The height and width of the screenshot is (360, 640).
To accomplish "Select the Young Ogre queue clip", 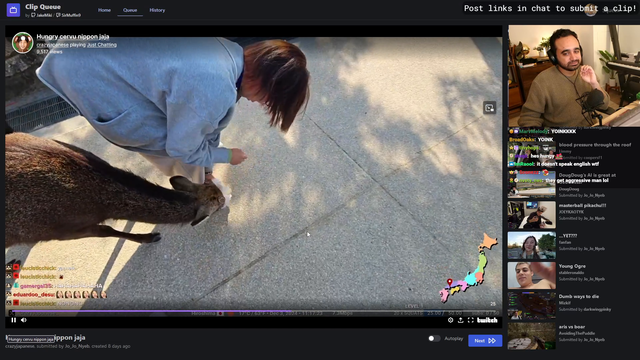I will click(x=572, y=276).
